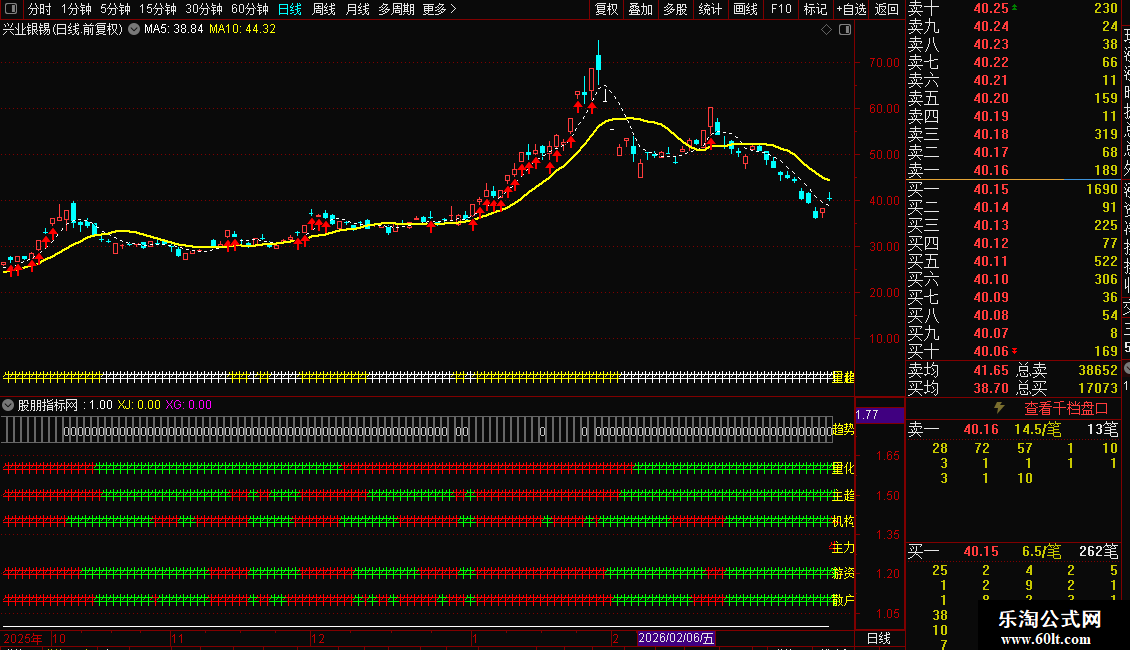This screenshot has width=1130, height=650.
Task: Click the 游资 row label
Action: [x=843, y=574]
